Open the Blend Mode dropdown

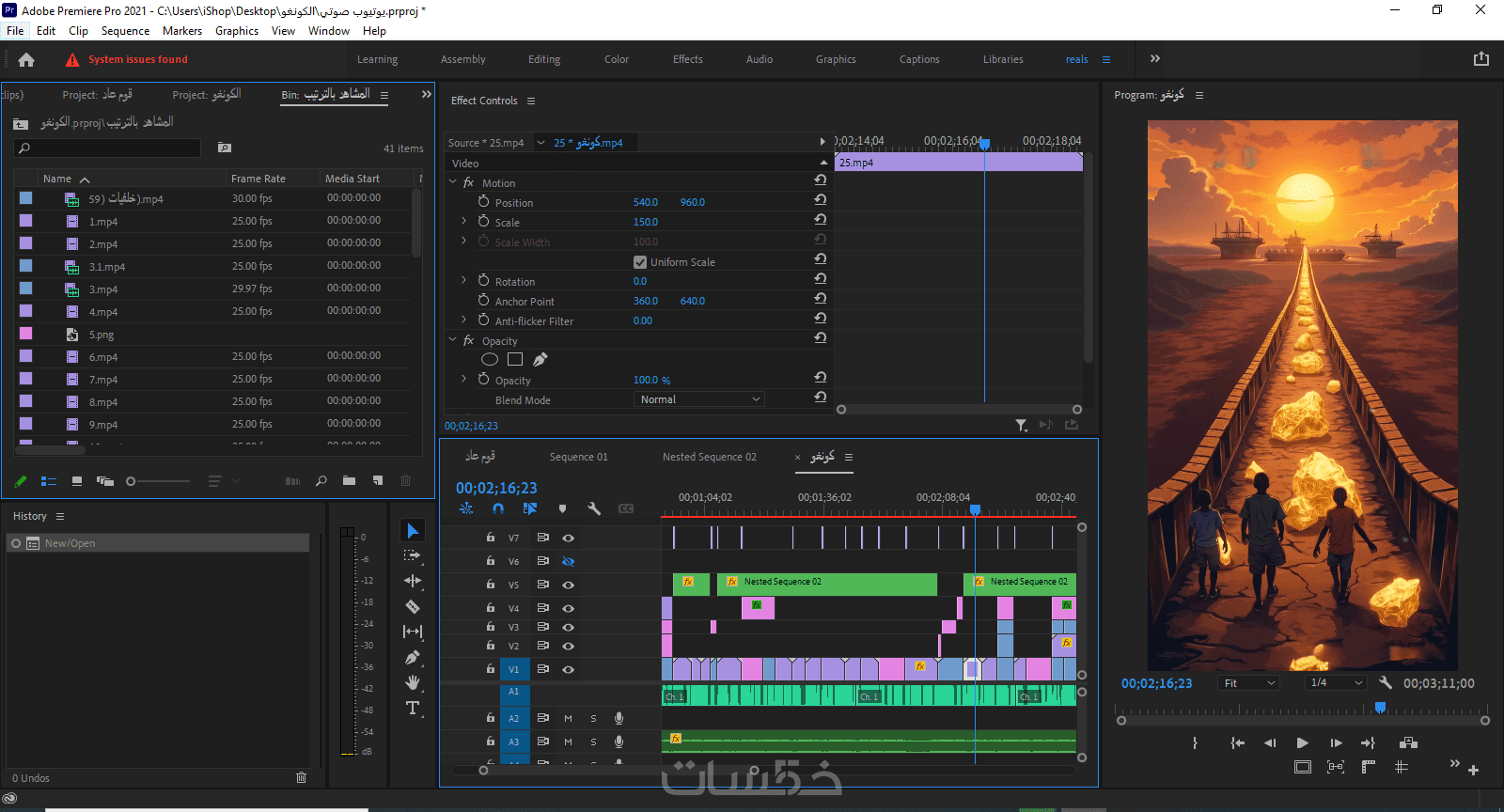coord(699,399)
